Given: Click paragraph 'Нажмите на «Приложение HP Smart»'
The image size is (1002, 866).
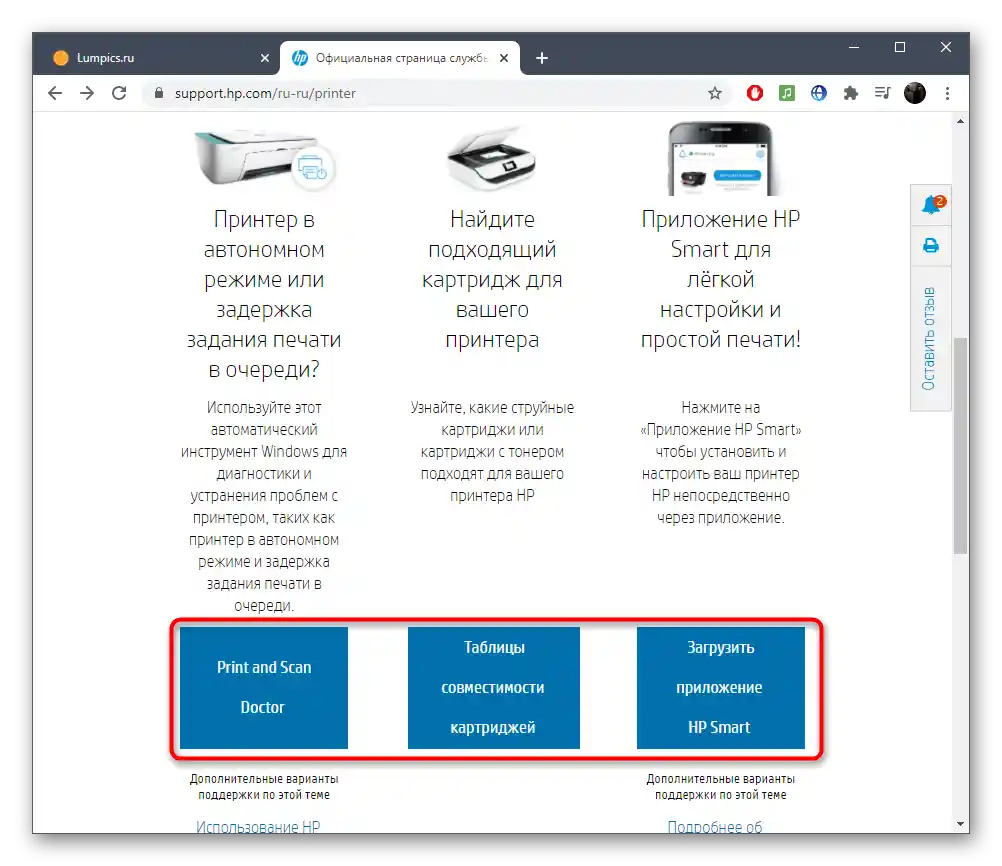Looking at the screenshot, I should point(721,462).
